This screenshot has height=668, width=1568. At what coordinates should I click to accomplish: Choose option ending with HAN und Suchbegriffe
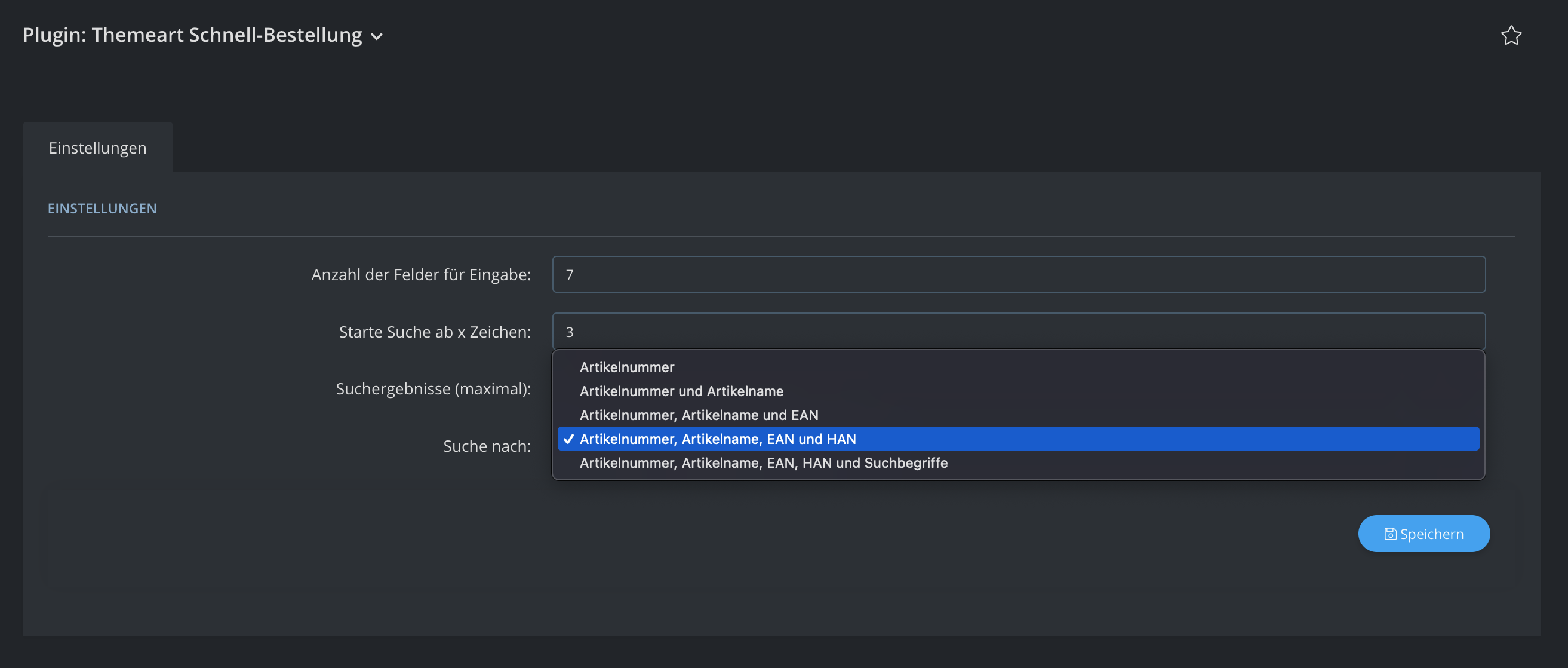1018,463
